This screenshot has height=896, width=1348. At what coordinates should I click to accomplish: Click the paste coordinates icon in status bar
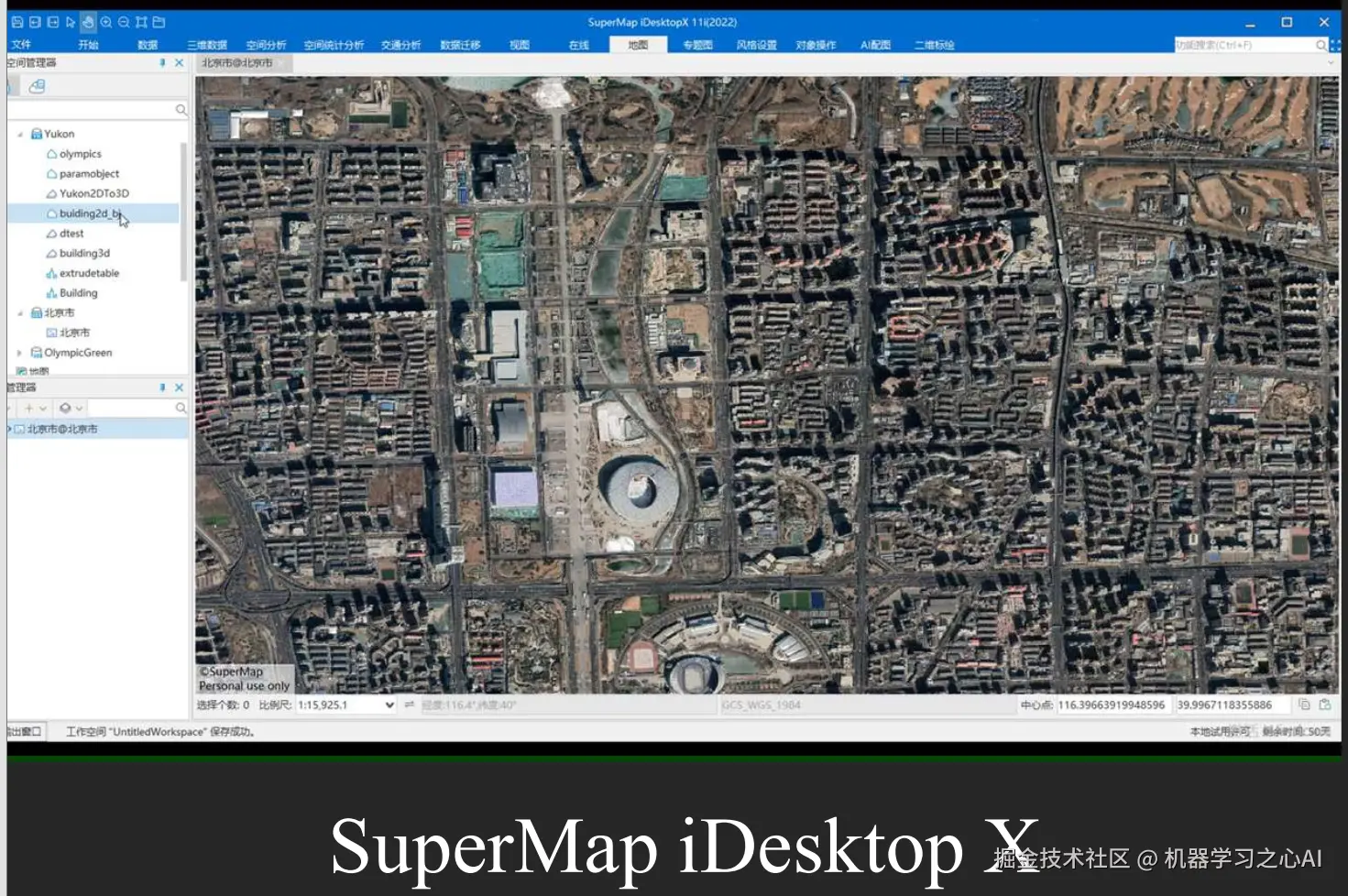tap(1325, 705)
